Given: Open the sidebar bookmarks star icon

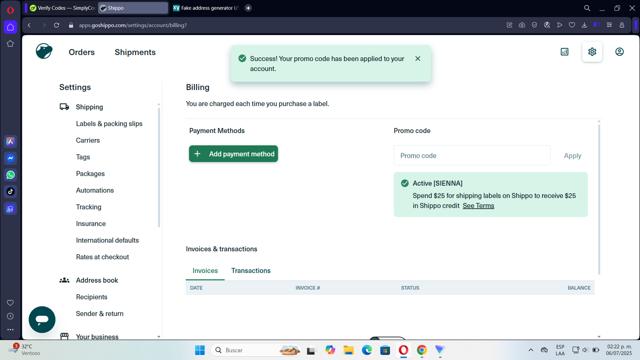Looking at the screenshot, I should click(11, 44).
